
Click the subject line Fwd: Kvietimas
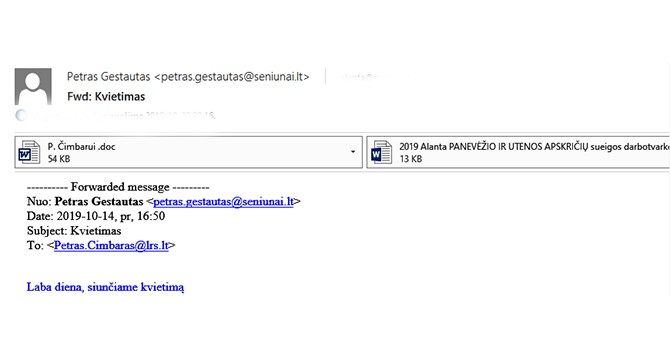[106, 97]
